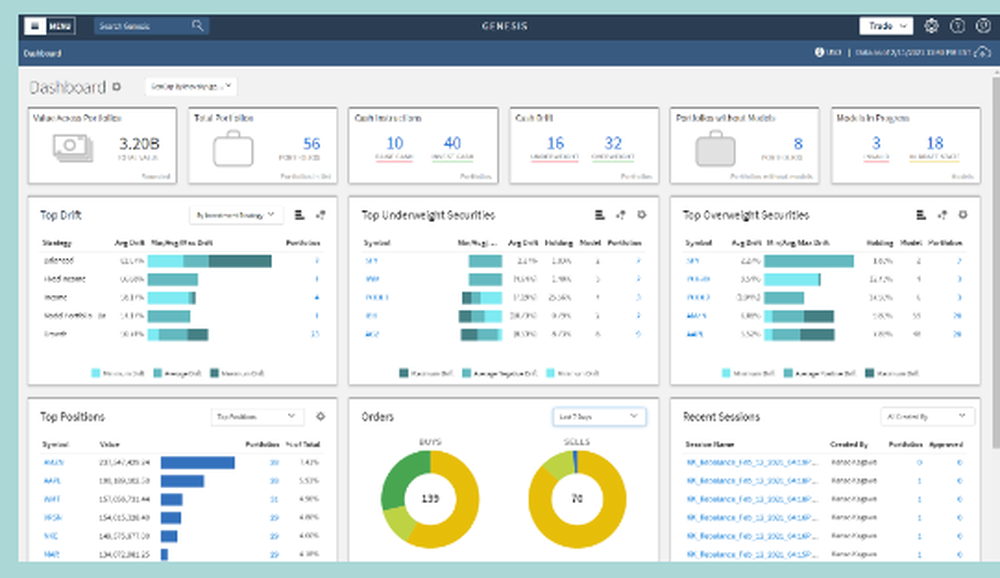The width and height of the screenshot is (1000, 578).
Task: Click sort icon in Top Underweight Securities
Action: click(621, 215)
